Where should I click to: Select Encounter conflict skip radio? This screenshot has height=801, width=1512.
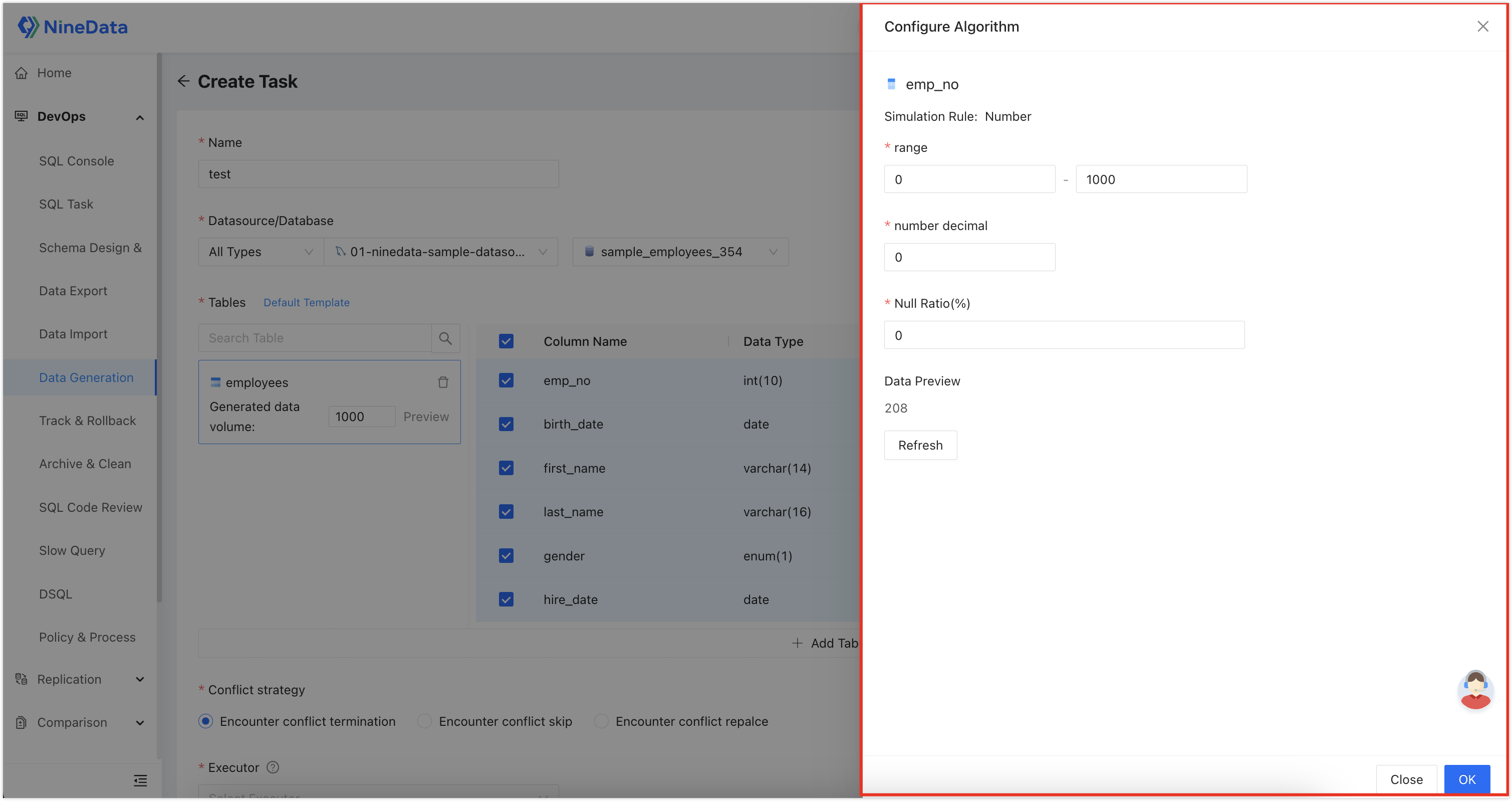pyautogui.click(x=424, y=721)
